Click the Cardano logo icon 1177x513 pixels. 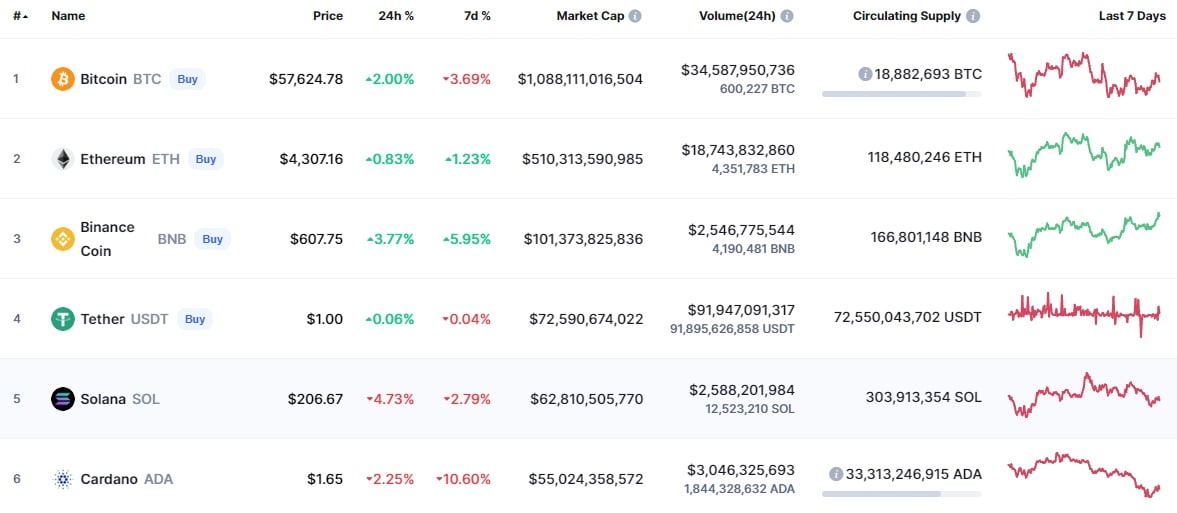click(63, 479)
